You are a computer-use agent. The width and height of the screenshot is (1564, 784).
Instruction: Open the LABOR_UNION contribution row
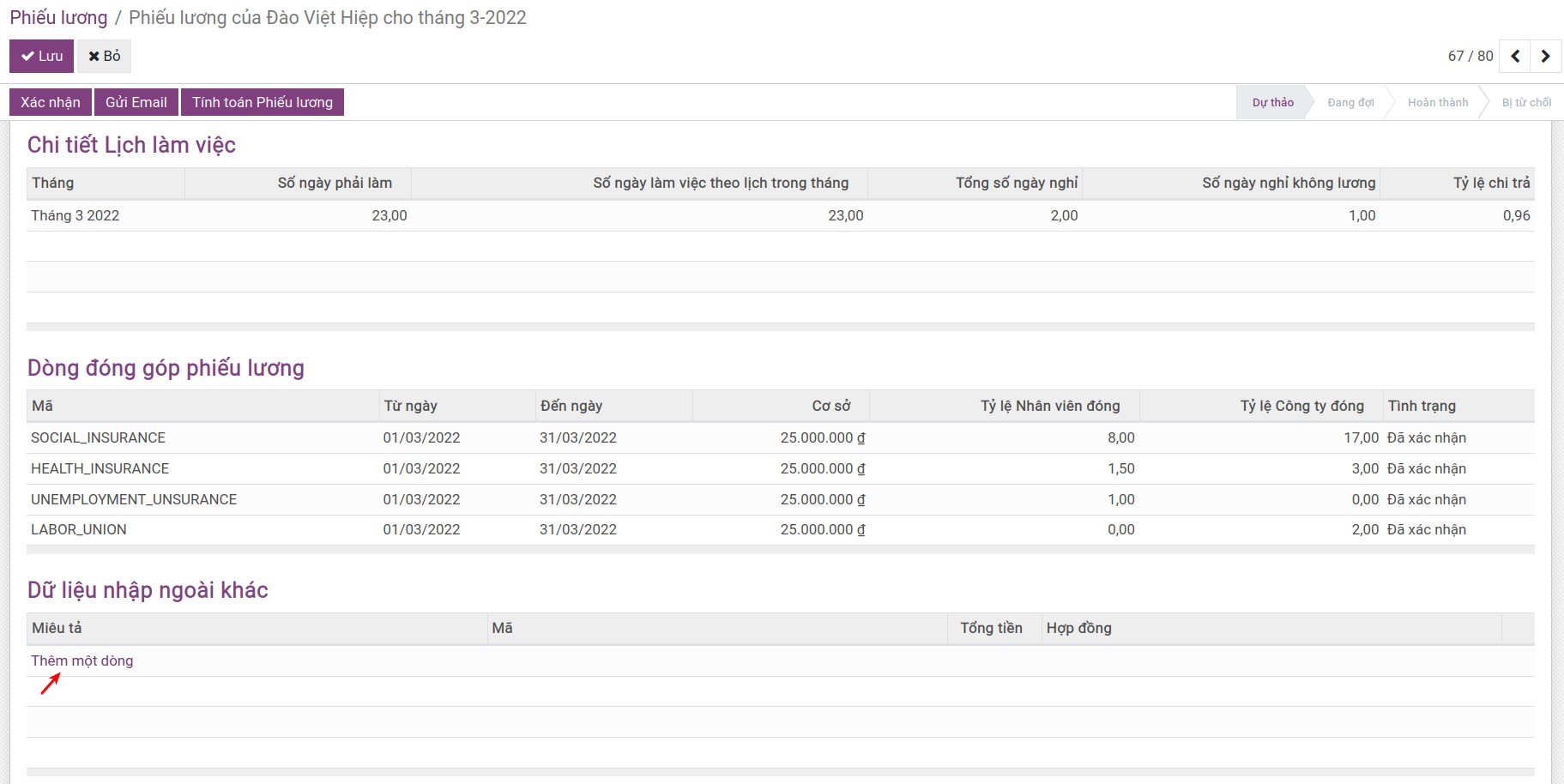[x=79, y=529]
